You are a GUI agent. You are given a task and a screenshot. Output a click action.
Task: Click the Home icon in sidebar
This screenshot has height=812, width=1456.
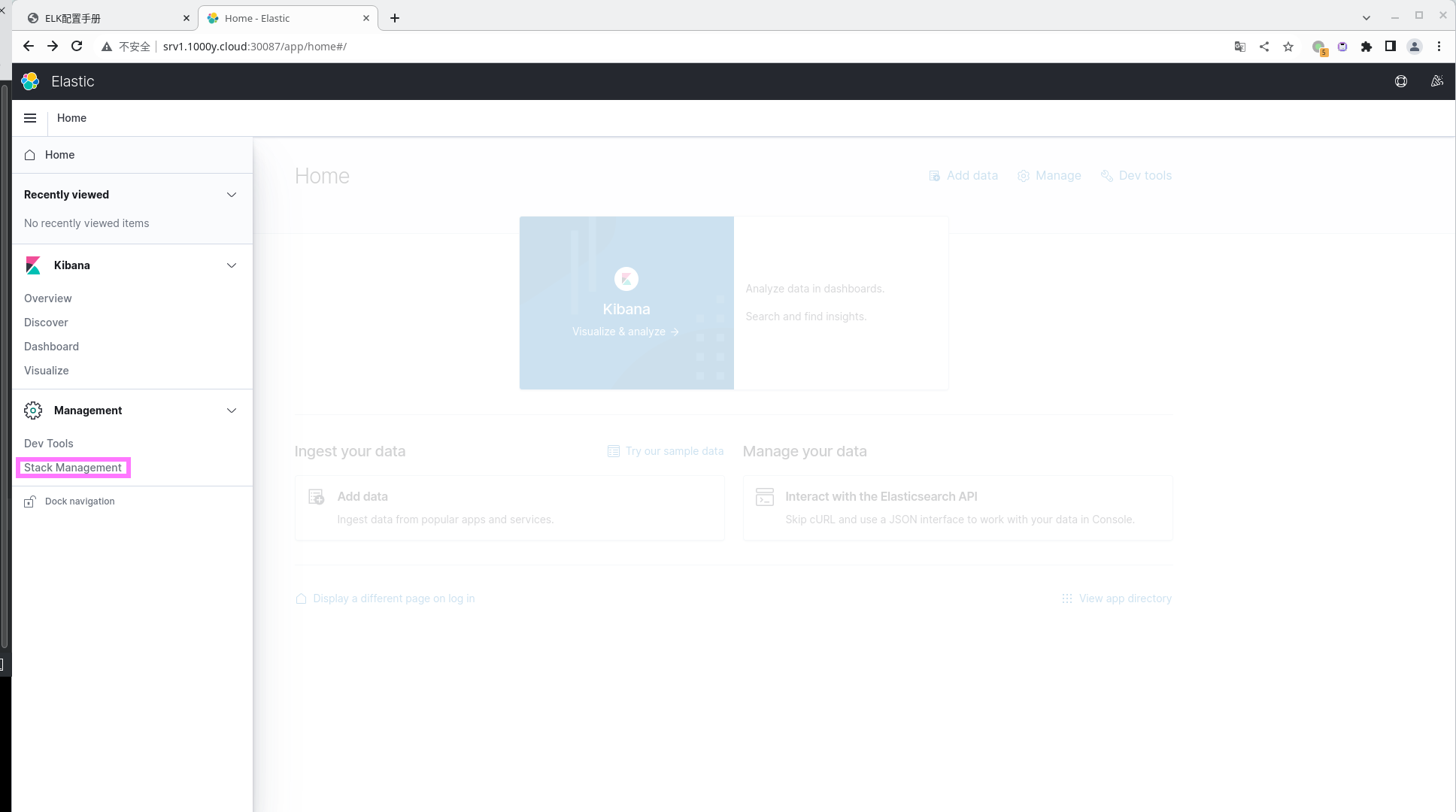point(30,155)
